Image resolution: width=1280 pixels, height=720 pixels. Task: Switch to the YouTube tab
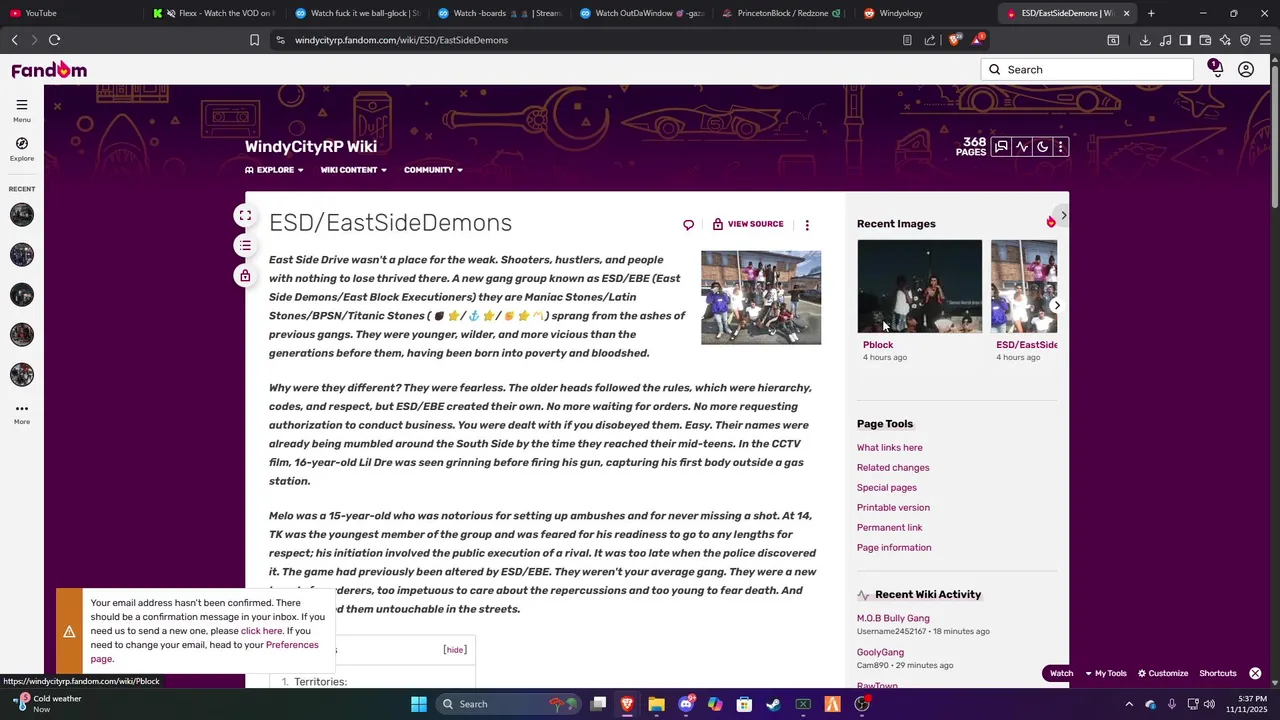[70, 13]
